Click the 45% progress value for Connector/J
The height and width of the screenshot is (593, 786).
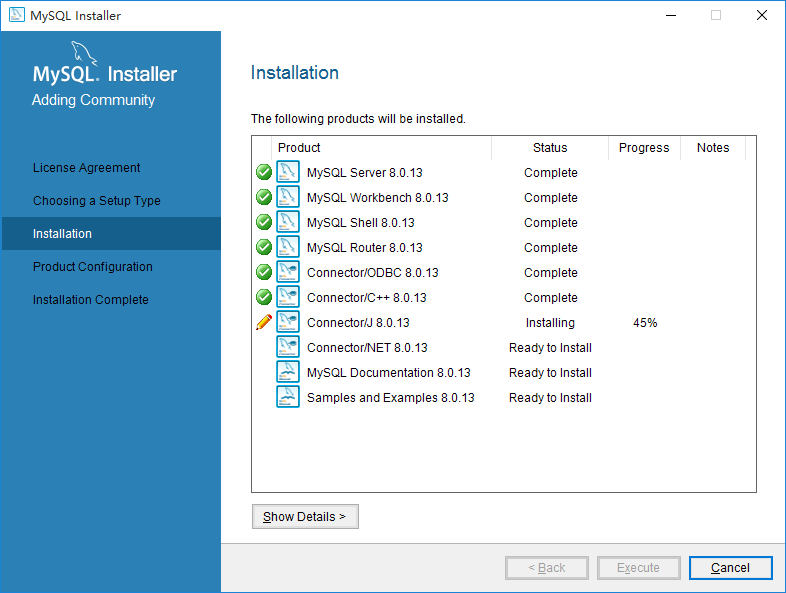[x=645, y=323]
